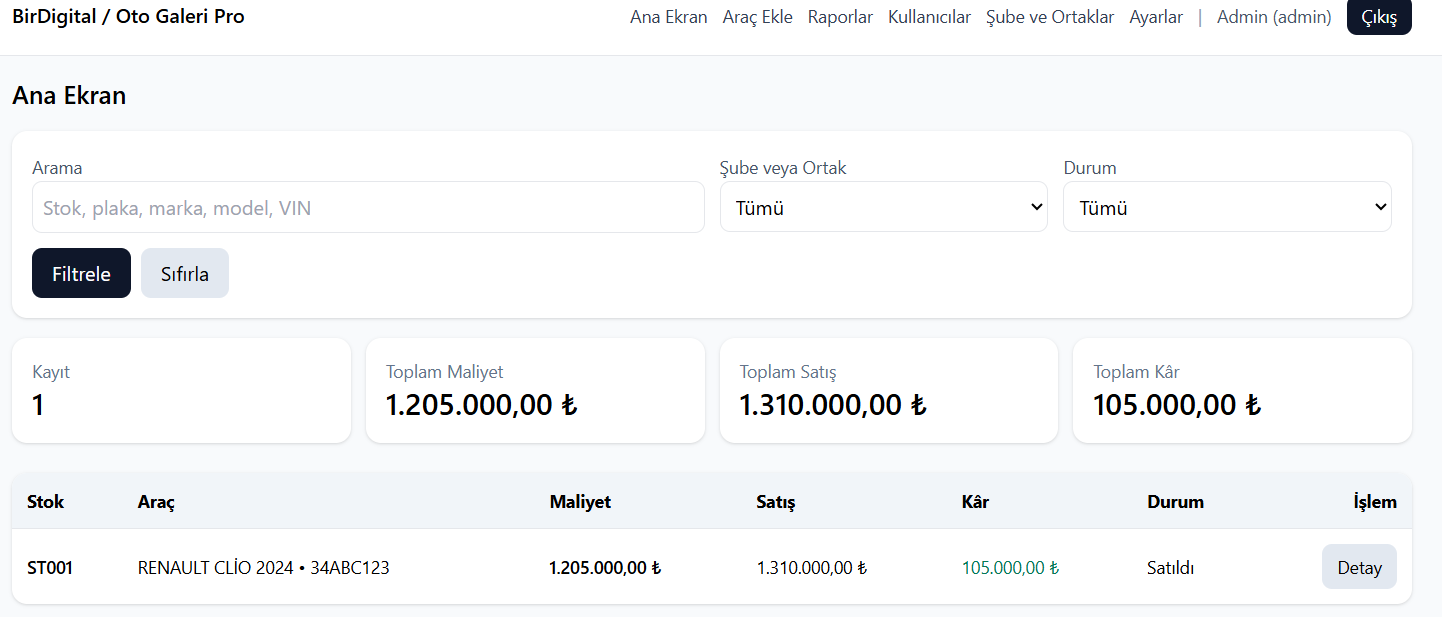This screenshot has height=617, width=1442.
Task: Open the Araç Ekle page
Action: [x=757, y=17]
